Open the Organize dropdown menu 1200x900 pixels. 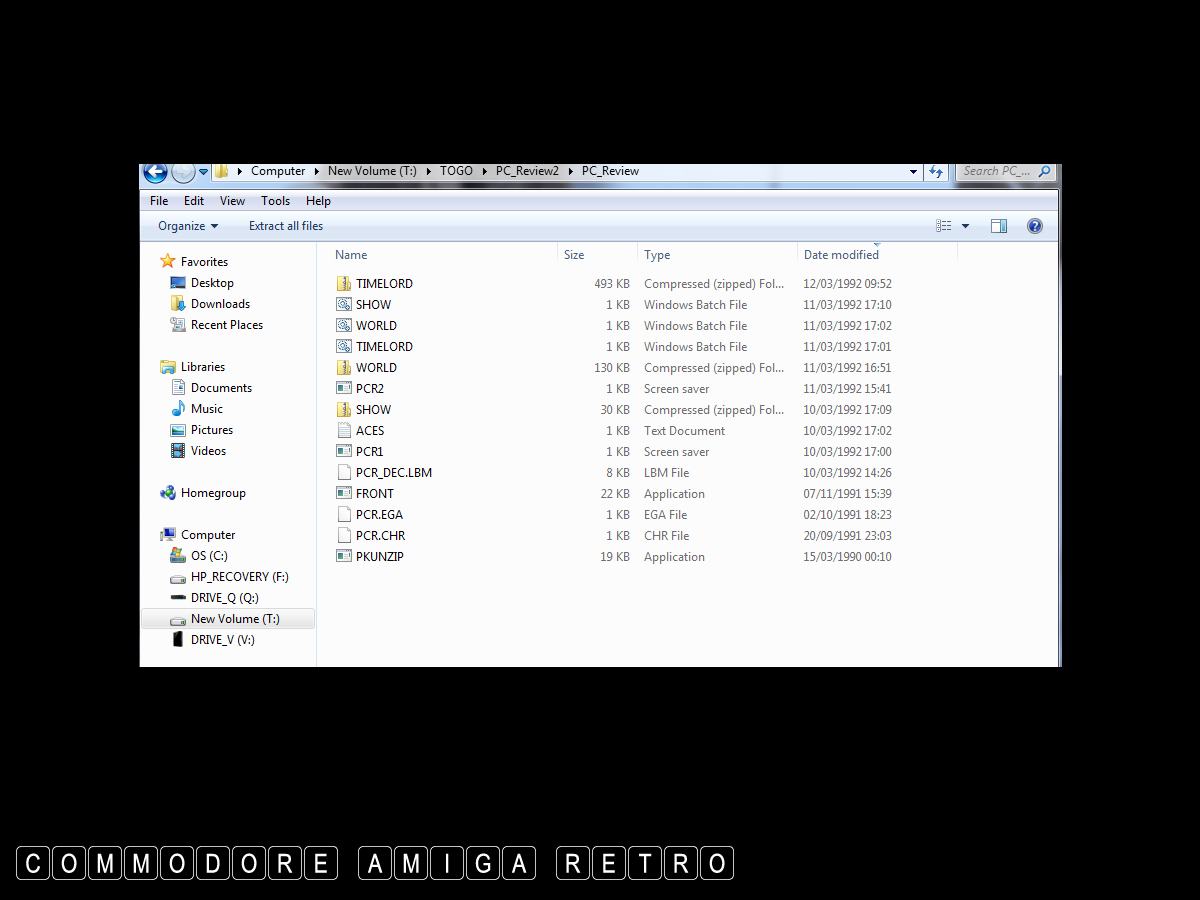pos(187,226)
